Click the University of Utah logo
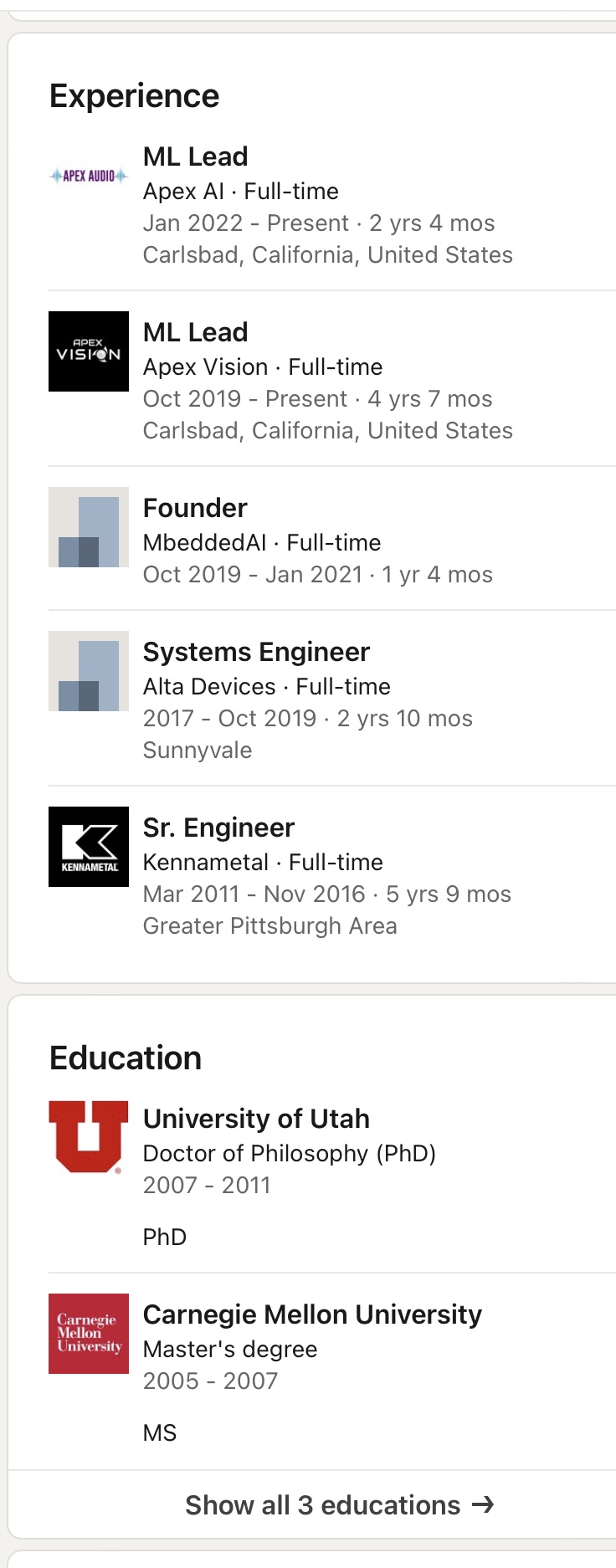The height and width of the screenshot is (1568, 616). click(x=89, y=1138)
